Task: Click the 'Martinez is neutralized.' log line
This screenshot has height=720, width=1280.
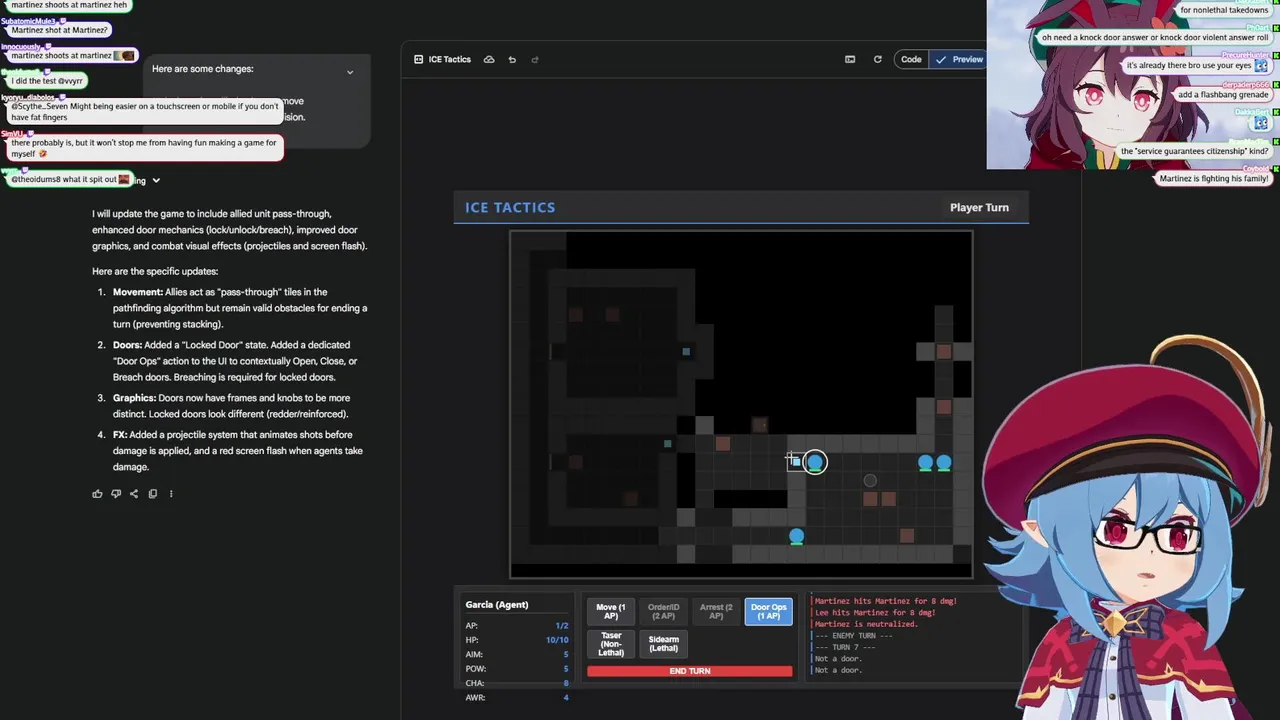Action: point(866,624)
